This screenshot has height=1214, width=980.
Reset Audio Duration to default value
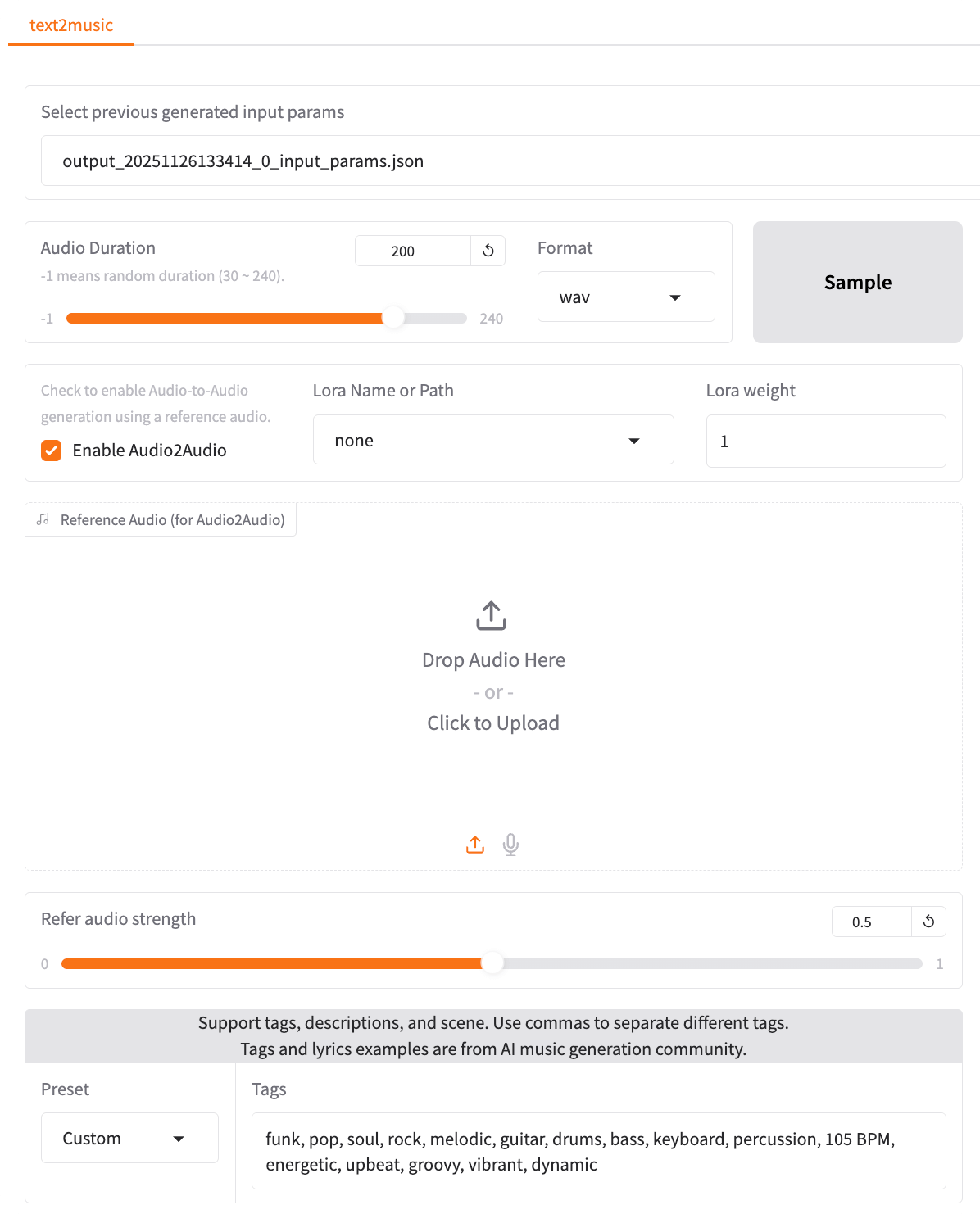pos(488,251)
